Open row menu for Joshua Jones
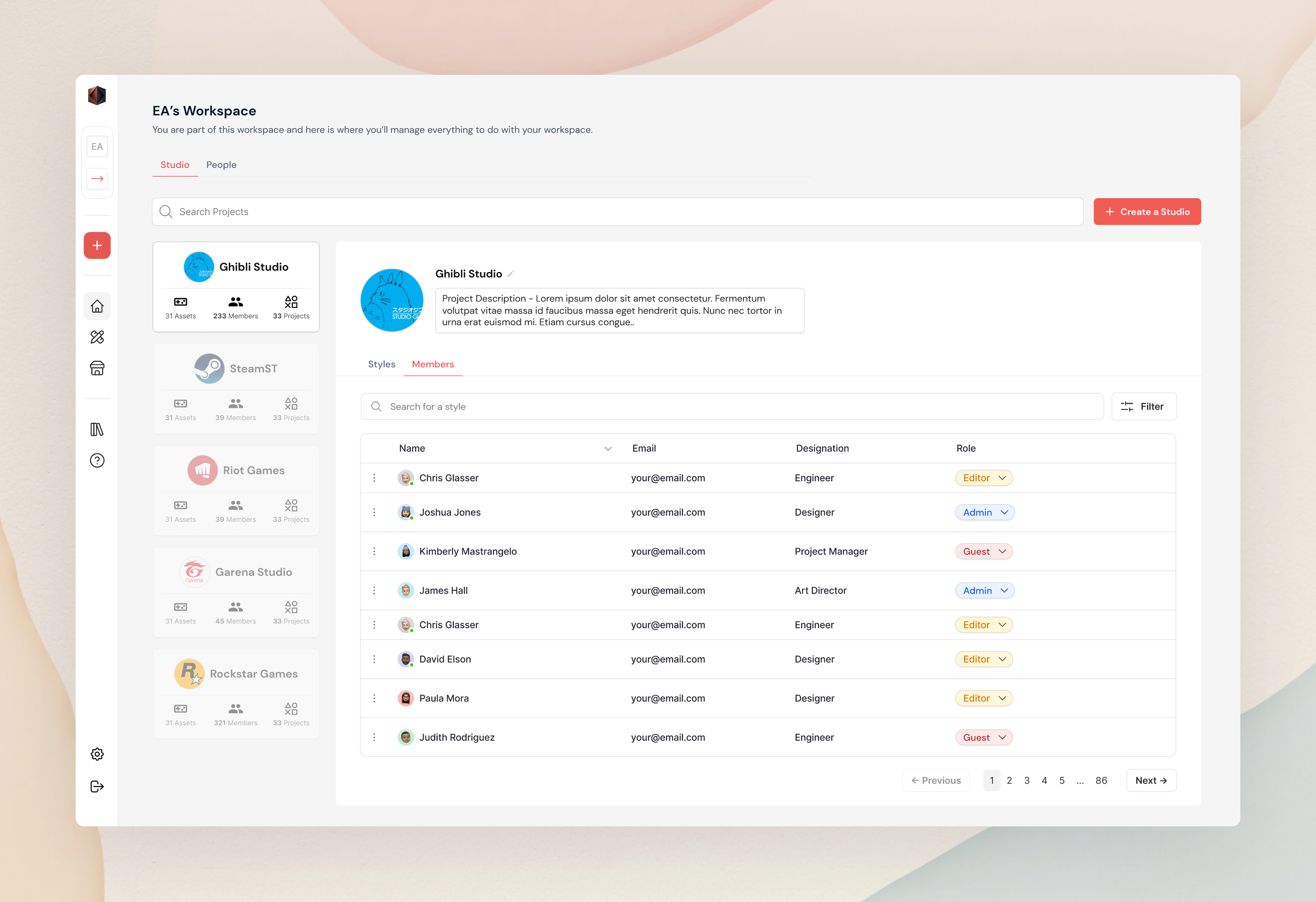1316x902 pixels. click(x=374, y=512)
